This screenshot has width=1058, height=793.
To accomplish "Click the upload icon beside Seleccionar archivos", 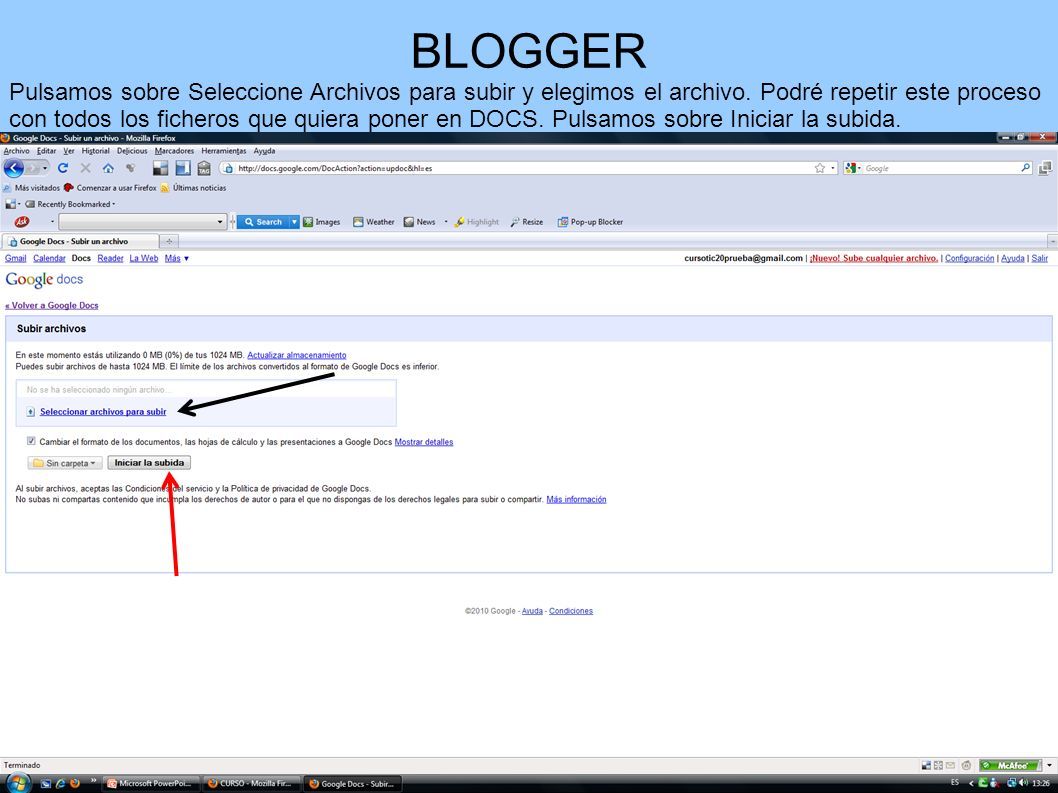I will (30, 412).
